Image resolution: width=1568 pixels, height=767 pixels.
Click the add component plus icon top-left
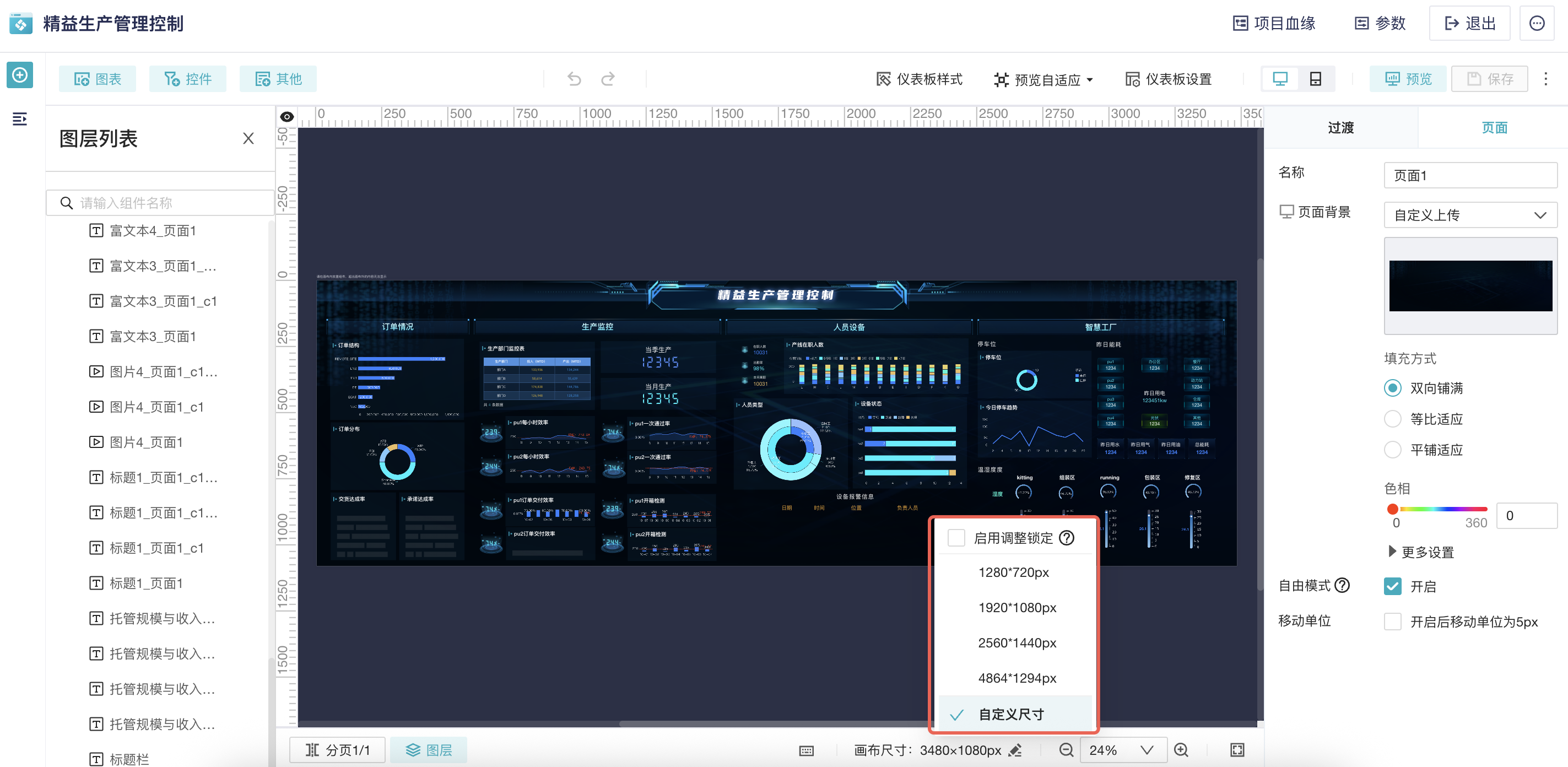tap(19, 75)
